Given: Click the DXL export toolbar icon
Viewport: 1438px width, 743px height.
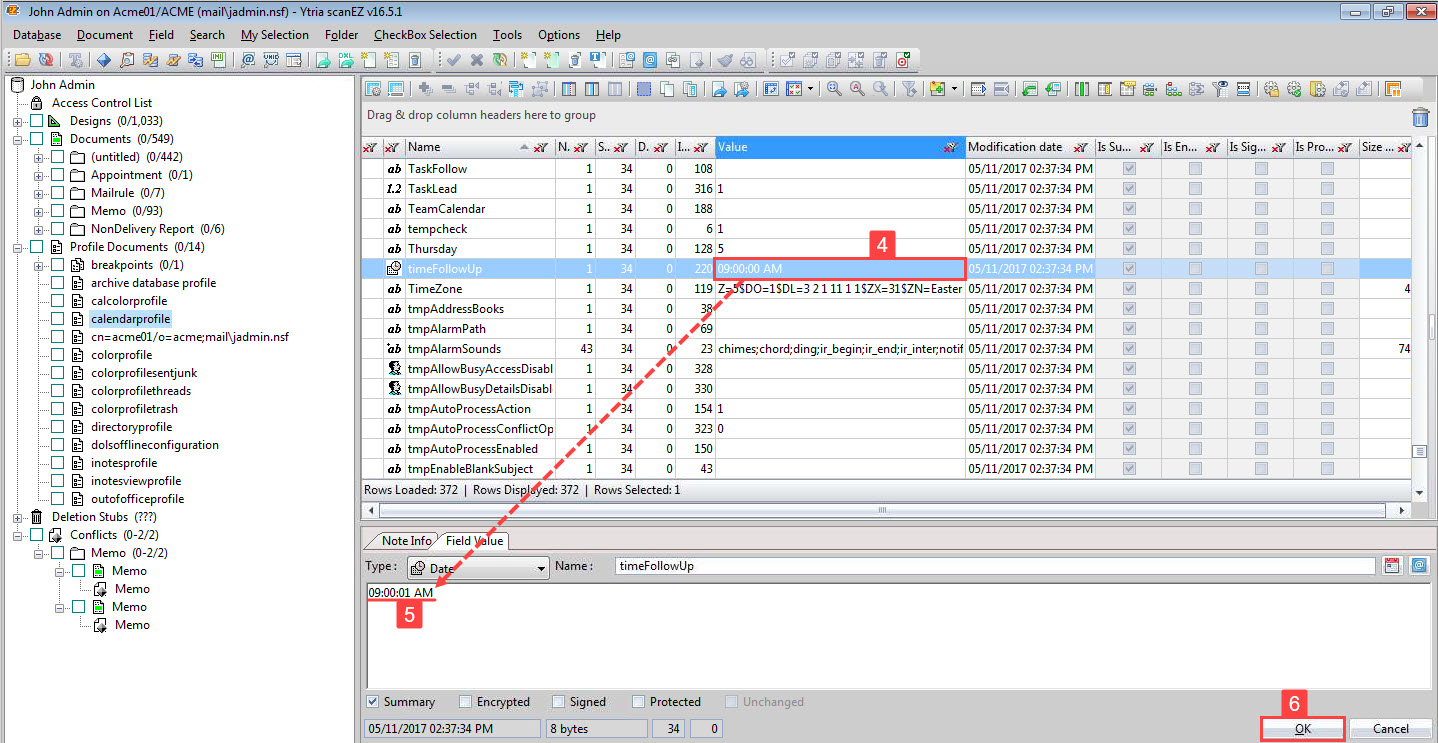Looking at the screenshot, I should (x=346, y=59).
